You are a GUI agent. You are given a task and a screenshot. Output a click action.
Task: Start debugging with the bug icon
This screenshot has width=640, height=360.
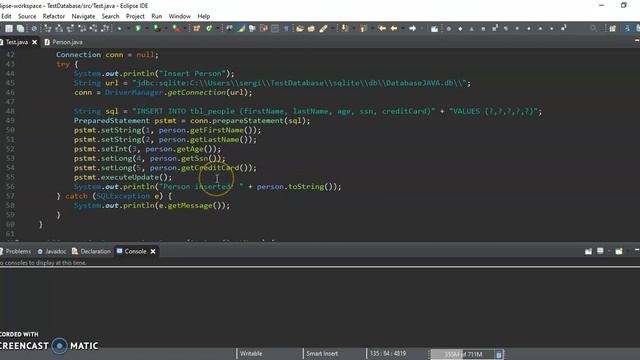[x=120, y=29]
